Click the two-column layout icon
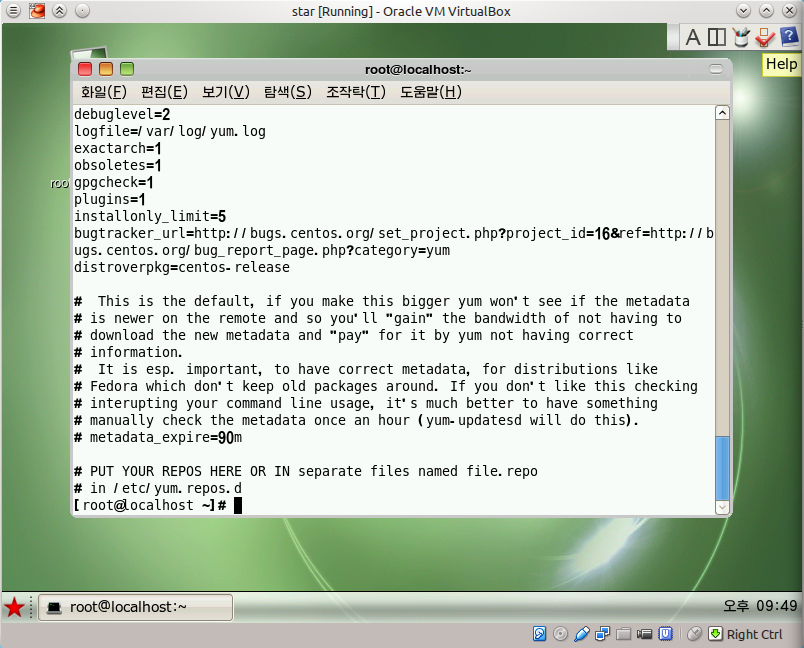Image resolution: width=804 pixels, height=648 pixels. click(716, 37)
